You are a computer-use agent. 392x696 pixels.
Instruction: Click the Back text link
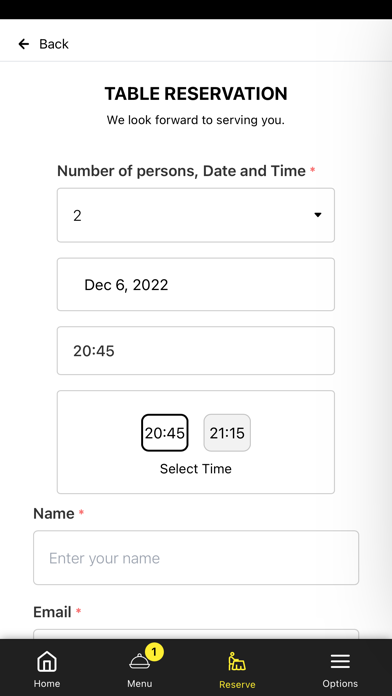pos(54,44)
